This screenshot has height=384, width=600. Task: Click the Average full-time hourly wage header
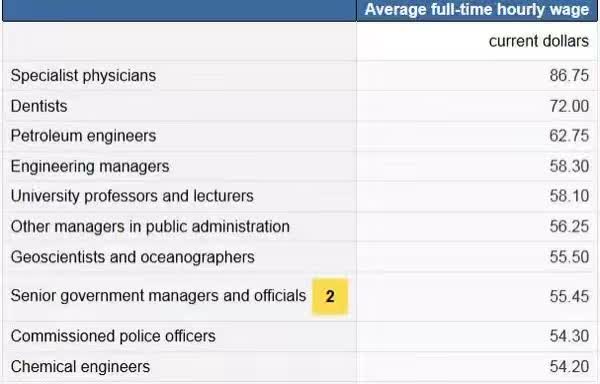tap(477, 10)
